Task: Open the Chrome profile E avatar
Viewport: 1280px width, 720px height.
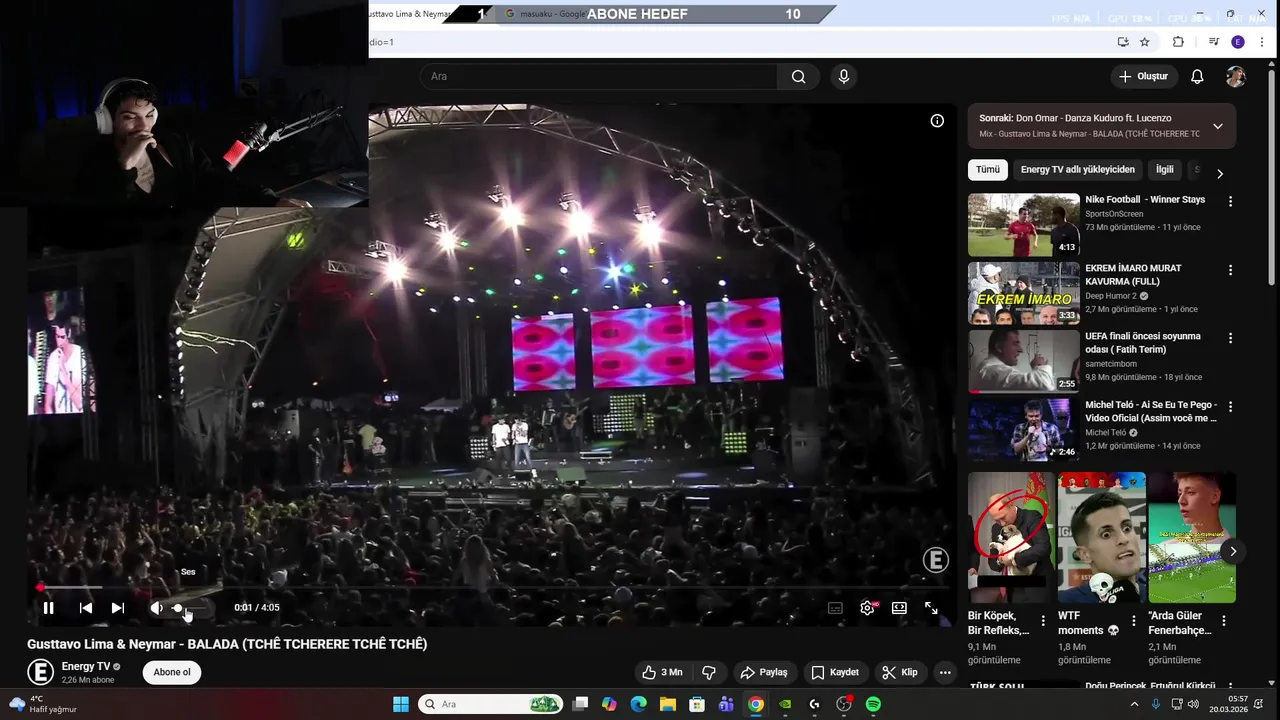Action: point(1238,42)
